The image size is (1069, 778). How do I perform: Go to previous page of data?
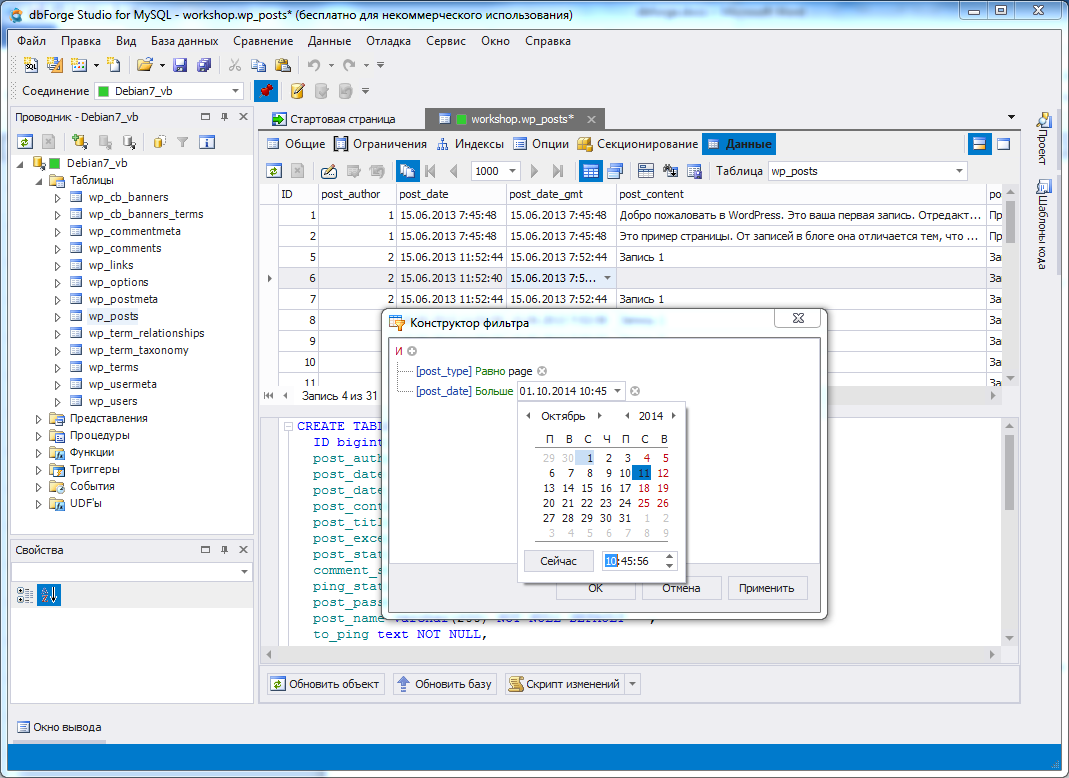pos(453,171)
